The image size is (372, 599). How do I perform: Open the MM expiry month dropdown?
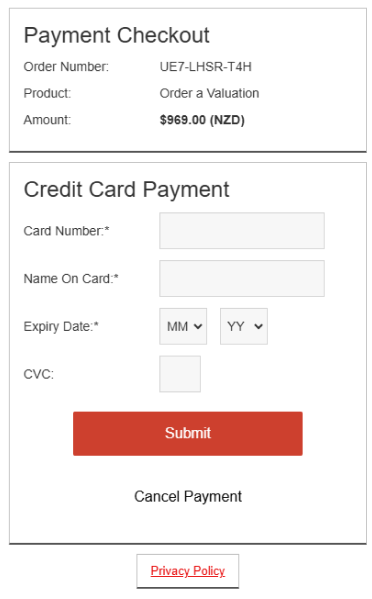pos(183,326)
